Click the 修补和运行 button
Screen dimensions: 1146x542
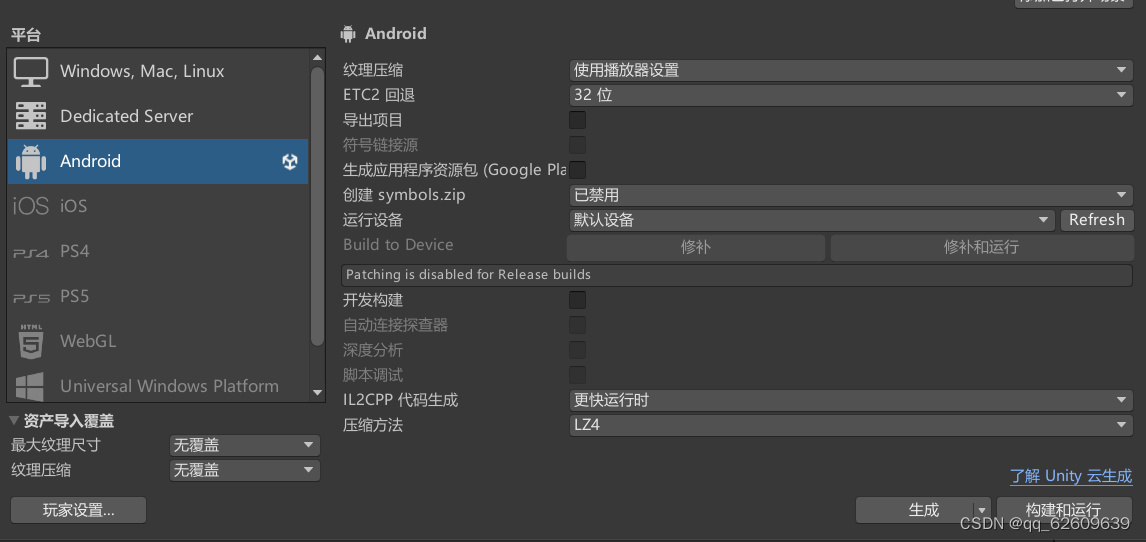(x=982, y=247)
